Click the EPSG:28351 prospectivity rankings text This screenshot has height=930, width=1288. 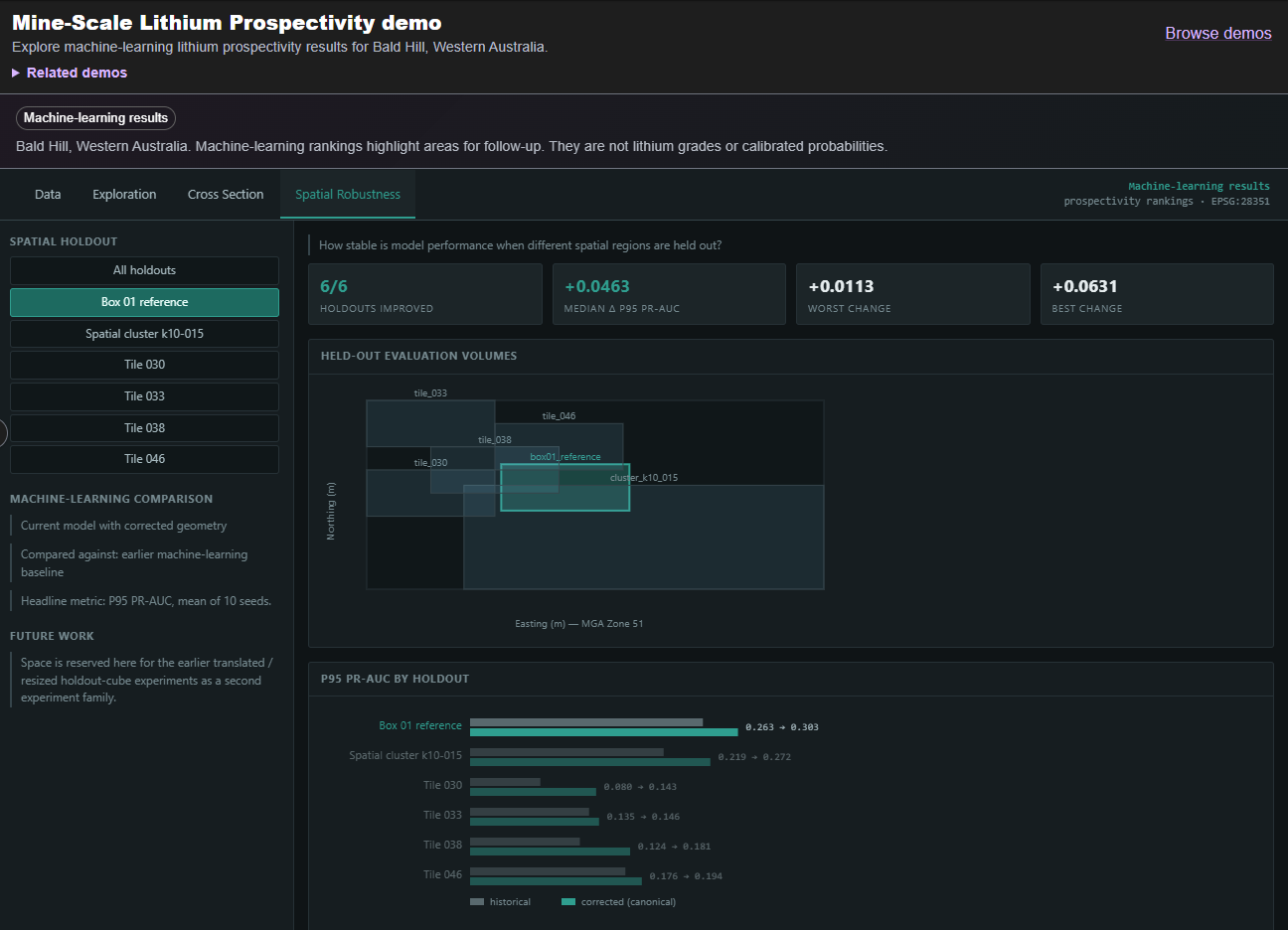(x=1167, y=202)
